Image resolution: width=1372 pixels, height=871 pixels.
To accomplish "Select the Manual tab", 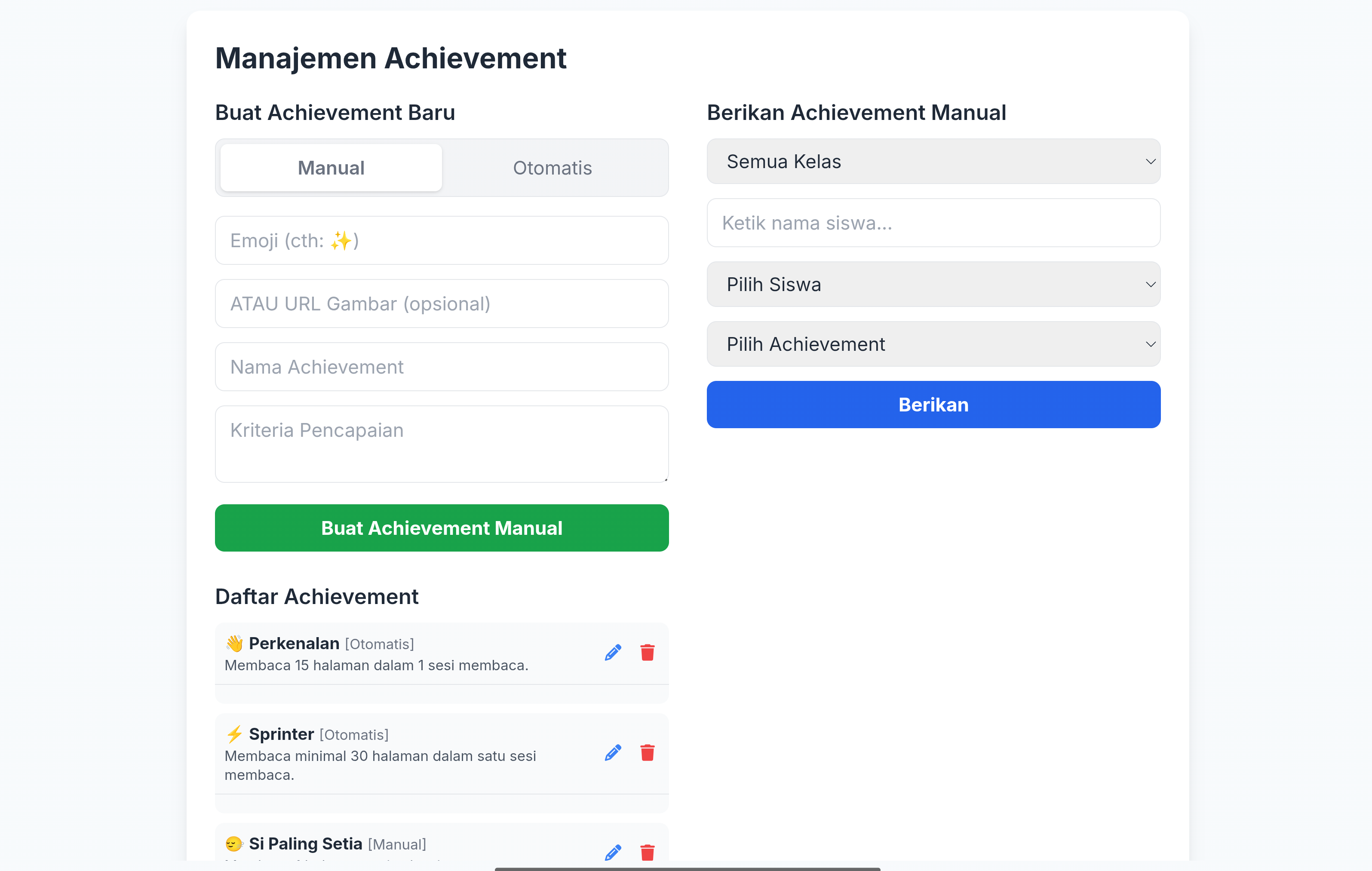I will point(331,168).
